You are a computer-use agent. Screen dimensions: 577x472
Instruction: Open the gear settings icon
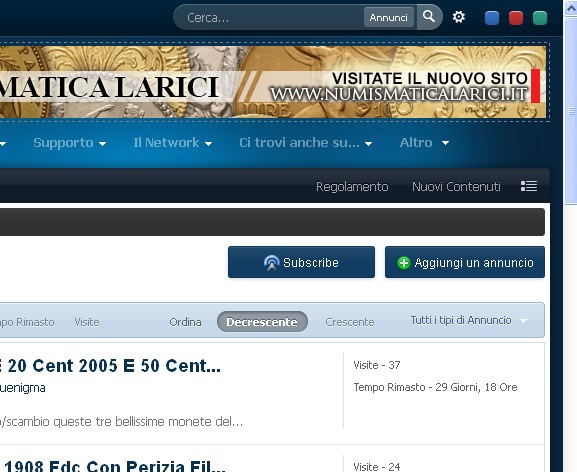point(459,17)
